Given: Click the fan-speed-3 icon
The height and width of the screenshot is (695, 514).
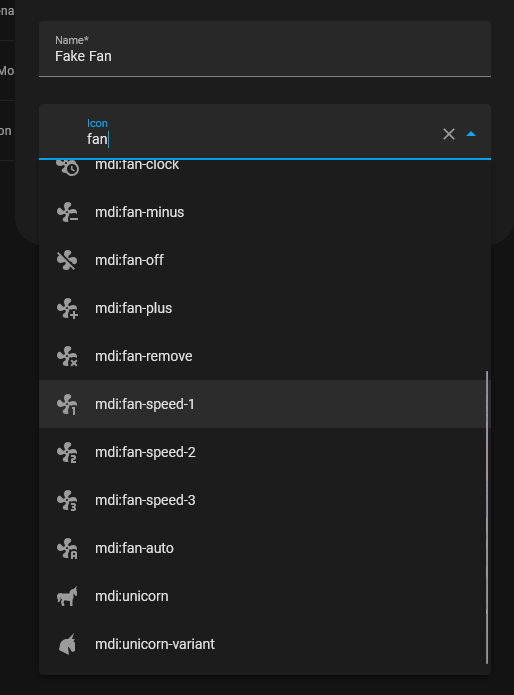Looking at the screenshot, I should [x=67, y=500].
